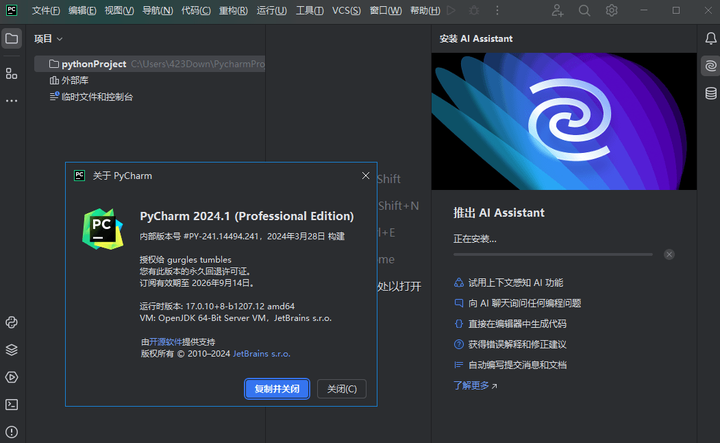
Task: Open the 了解更多 link
Action: (475, 386)
